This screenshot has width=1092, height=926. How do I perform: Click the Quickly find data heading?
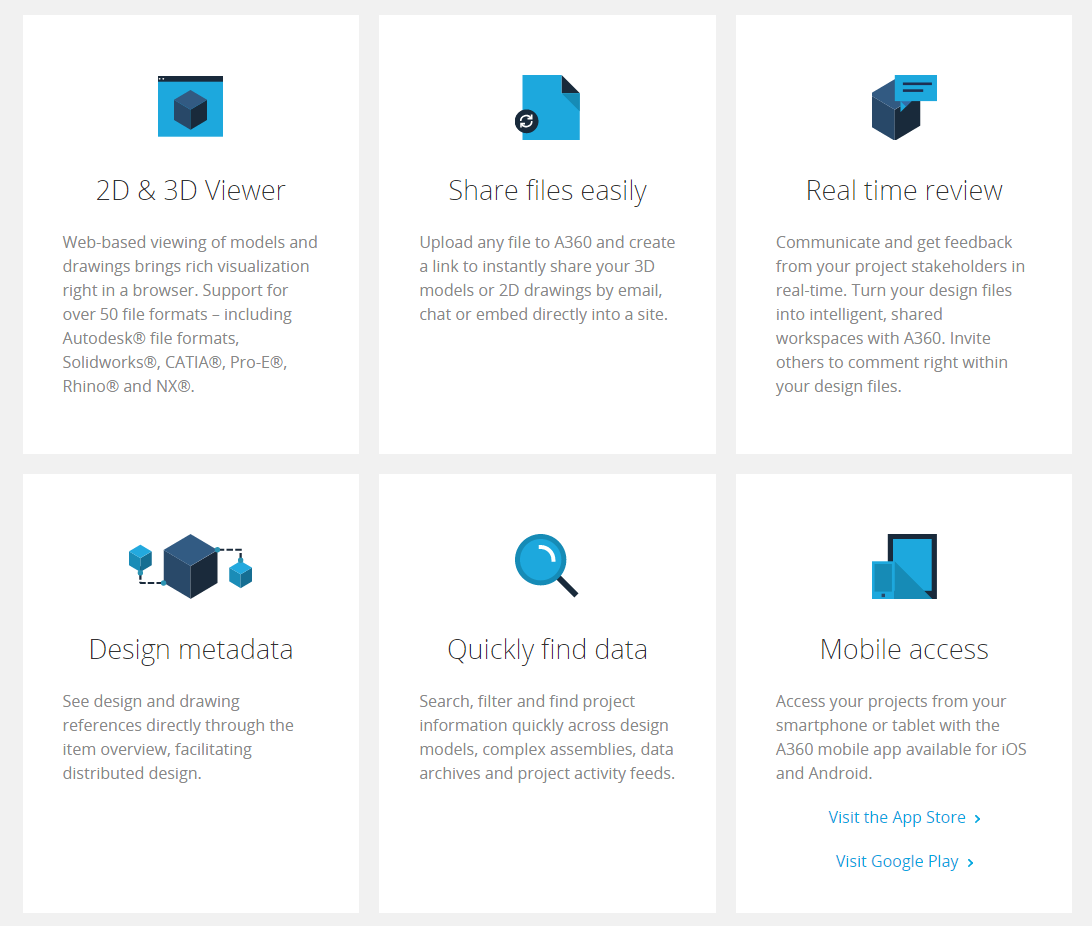coord(547,650)
